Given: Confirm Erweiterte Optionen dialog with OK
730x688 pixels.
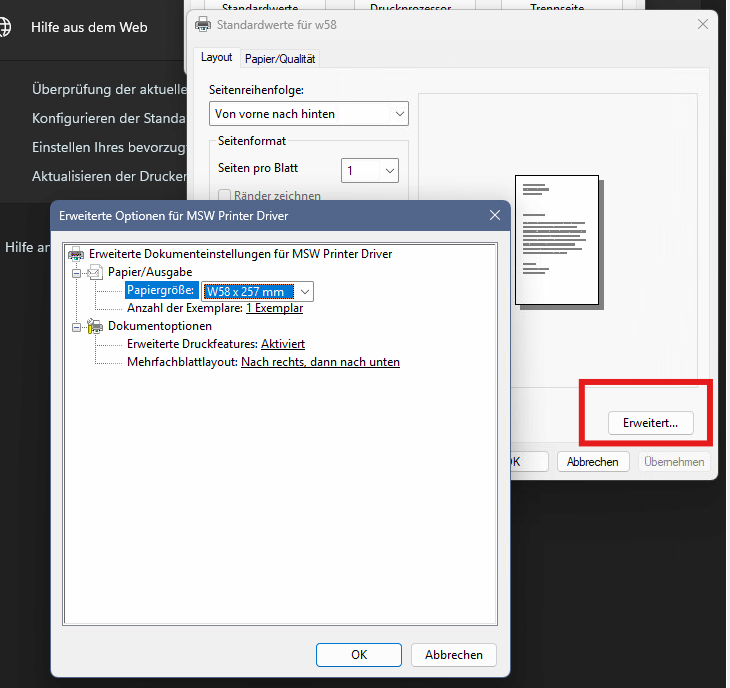Looking at the screenshot, I should [359, 654].
